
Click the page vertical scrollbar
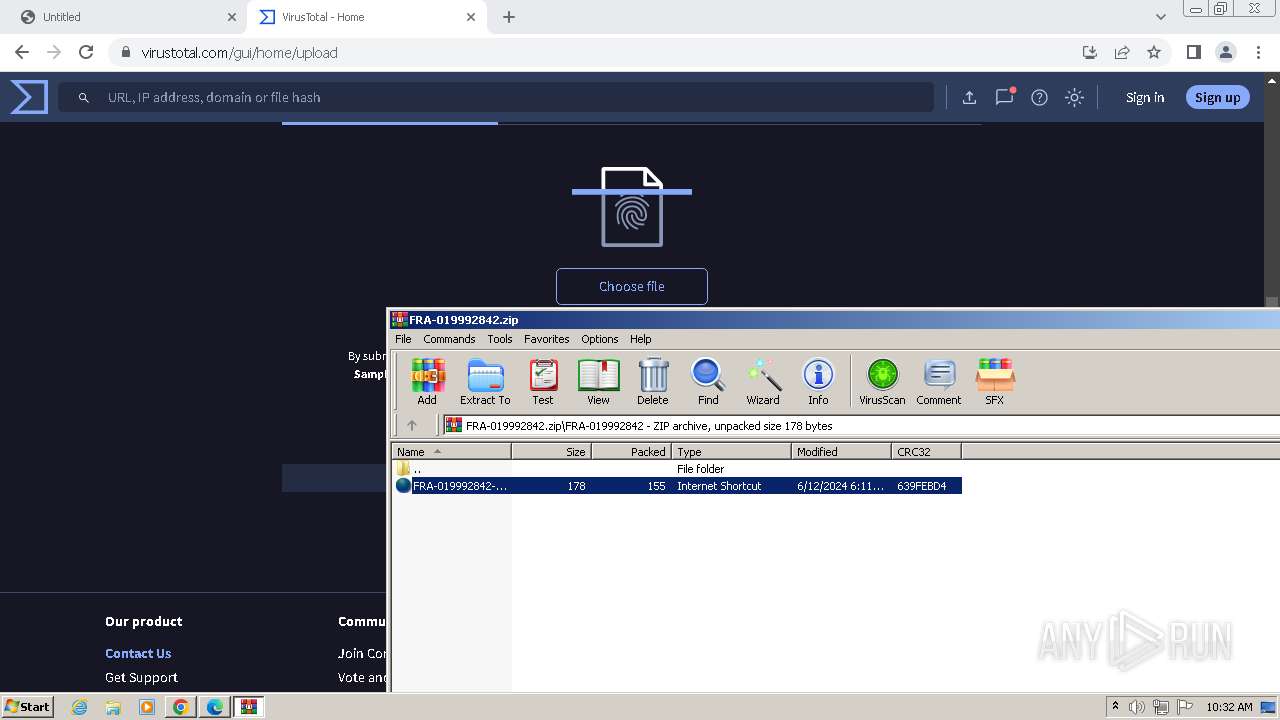click(1272, 300)
